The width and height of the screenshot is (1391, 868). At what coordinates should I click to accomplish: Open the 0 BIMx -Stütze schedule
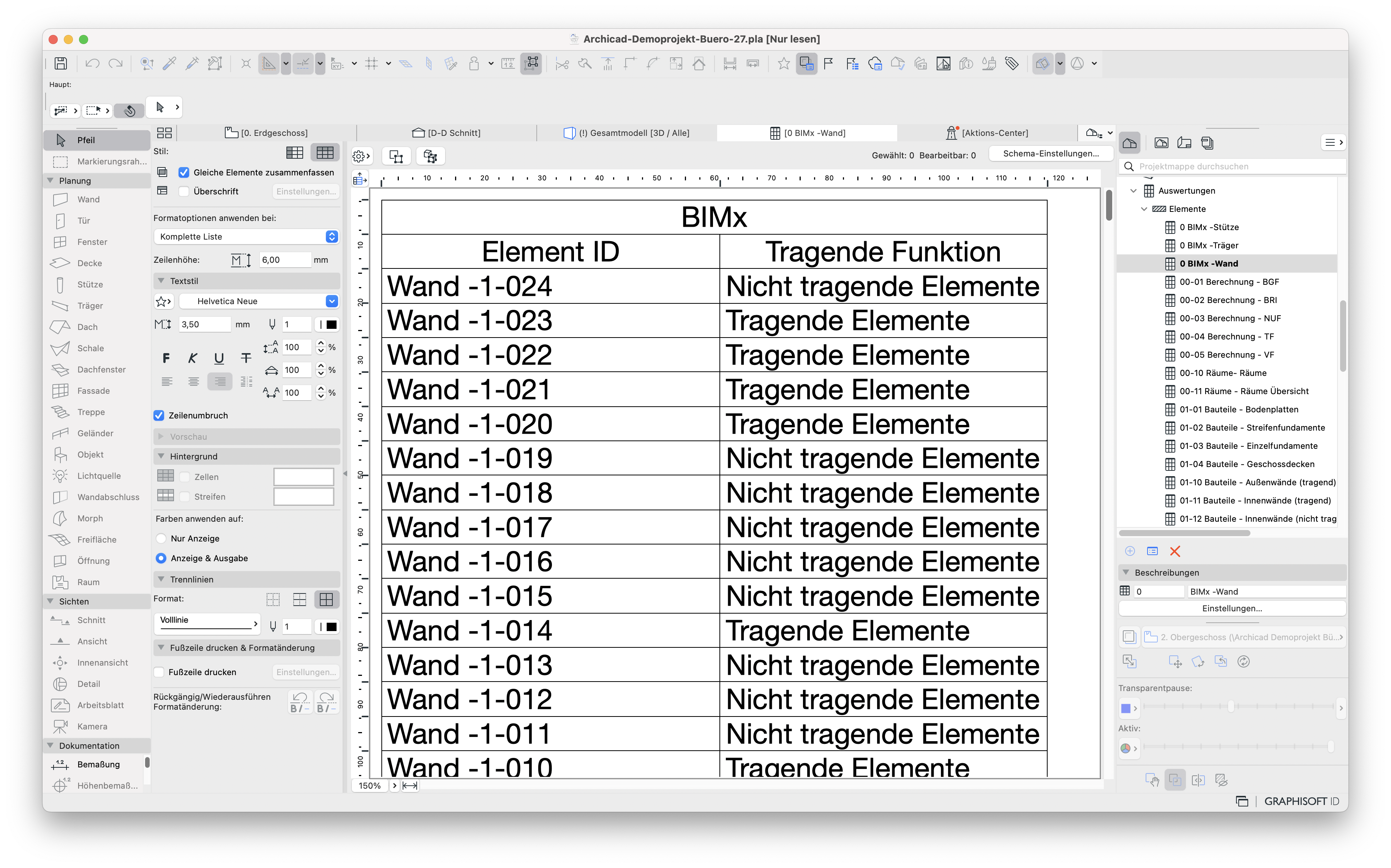tap(1208, 227)
